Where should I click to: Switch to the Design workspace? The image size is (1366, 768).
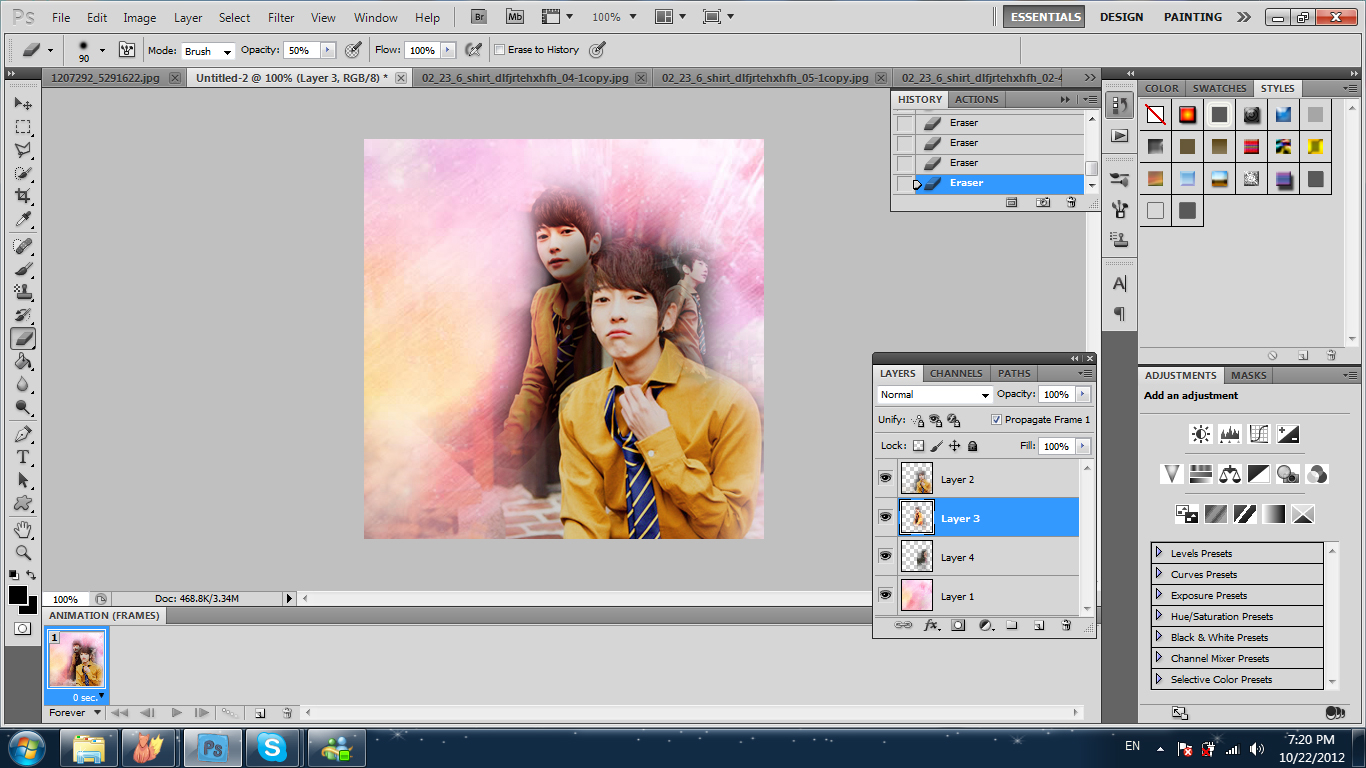[x=1121, y=17]
